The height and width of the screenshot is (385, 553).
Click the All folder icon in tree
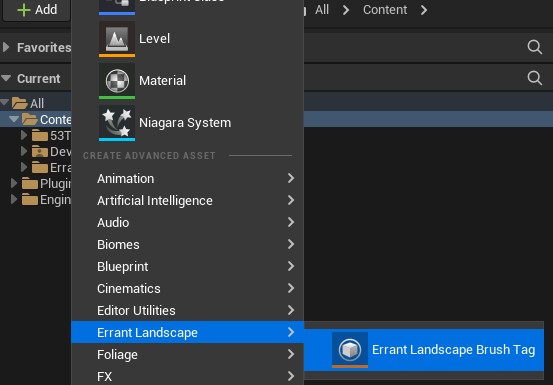(x=19, y=103)
